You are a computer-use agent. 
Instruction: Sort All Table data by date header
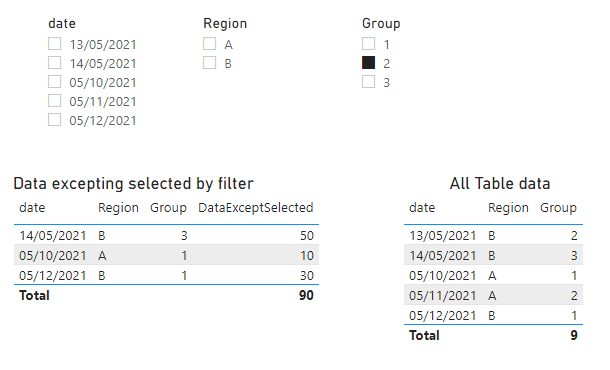click(x=422, y=208)
